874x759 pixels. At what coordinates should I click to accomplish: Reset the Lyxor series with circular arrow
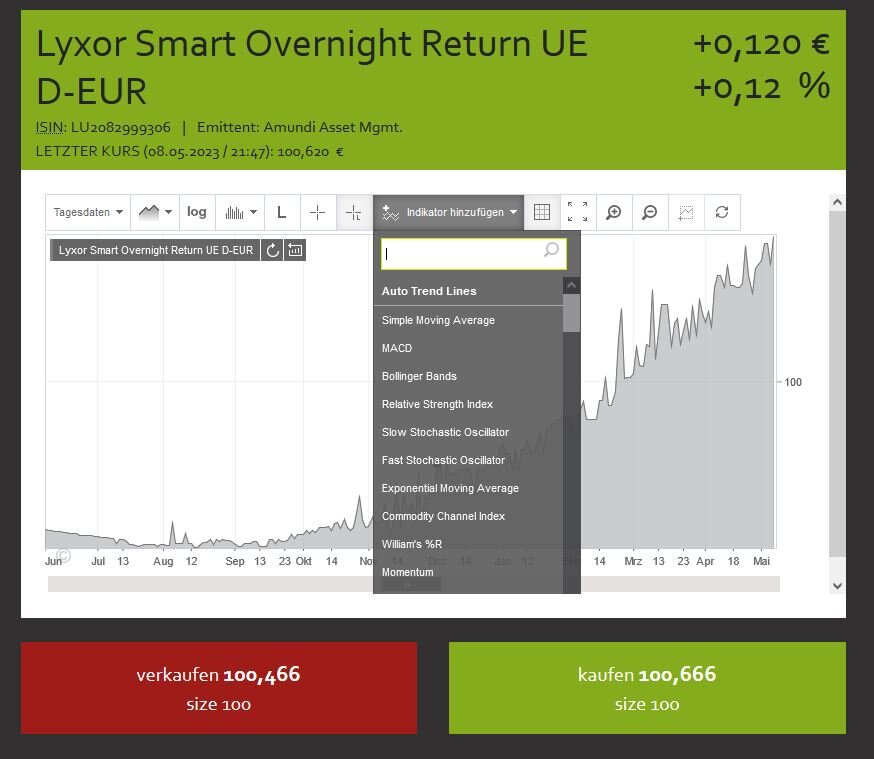pyautogui.click(x=273, y=250)
